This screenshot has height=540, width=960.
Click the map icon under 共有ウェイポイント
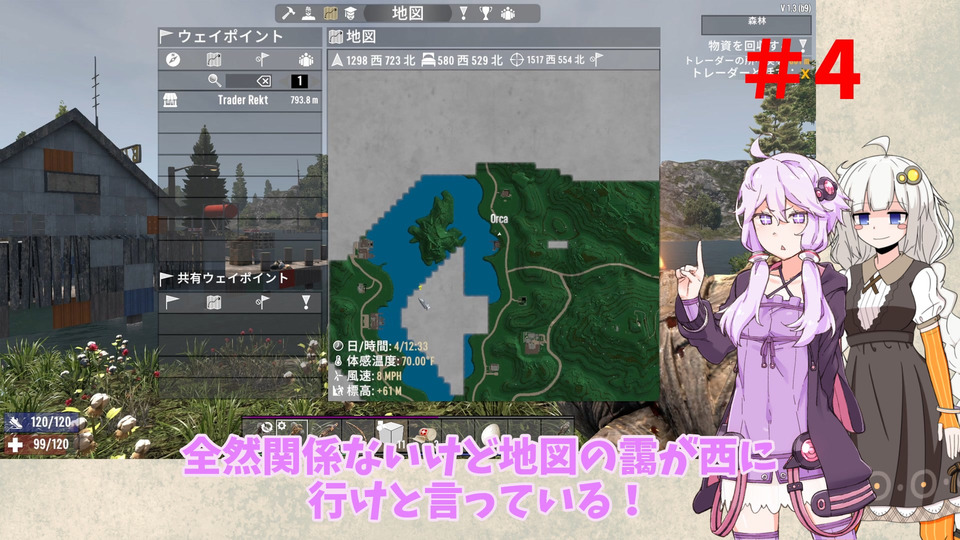click(x=214, y=301)
